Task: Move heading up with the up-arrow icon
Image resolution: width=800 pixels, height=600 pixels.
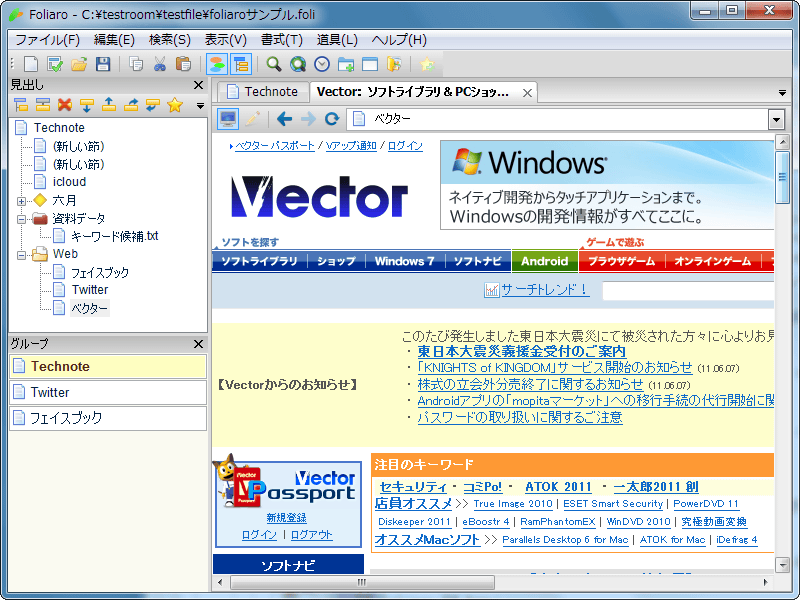Action: pyautogui.click(x=109, y=105)
